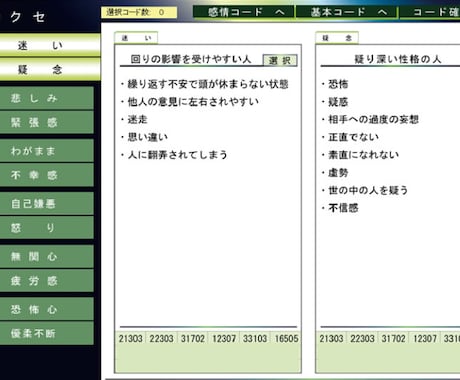This screenshot has height=380, width=460.
Task: Click the 選択 button in 迷い panel
Action: coord(280,60)
